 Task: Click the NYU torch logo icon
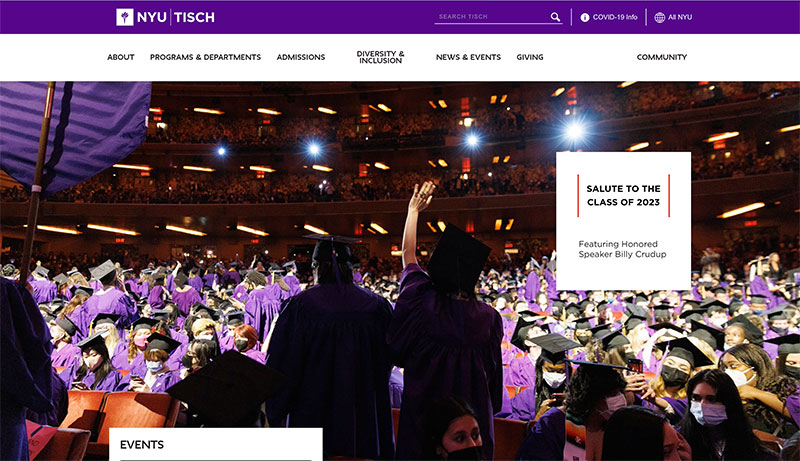tap(124, 17)
